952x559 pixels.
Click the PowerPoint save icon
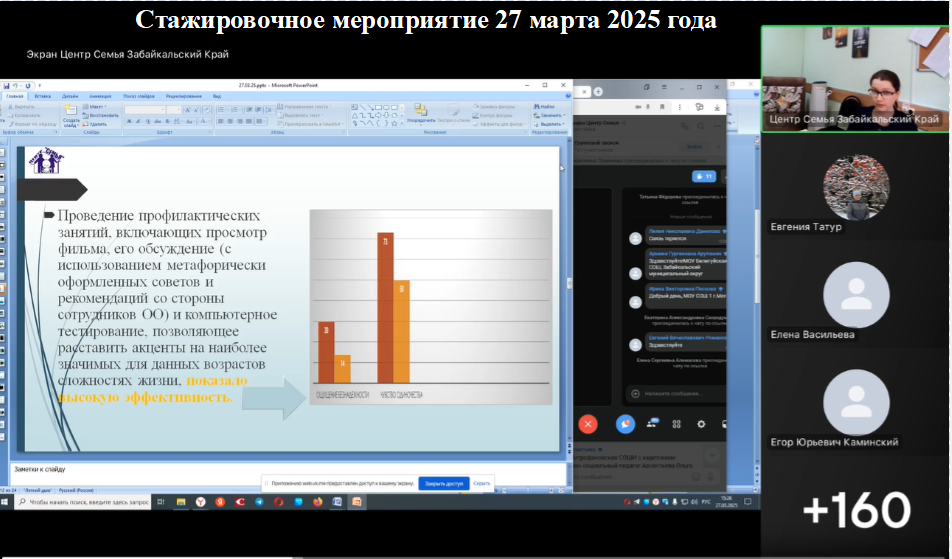coord(7,87)
